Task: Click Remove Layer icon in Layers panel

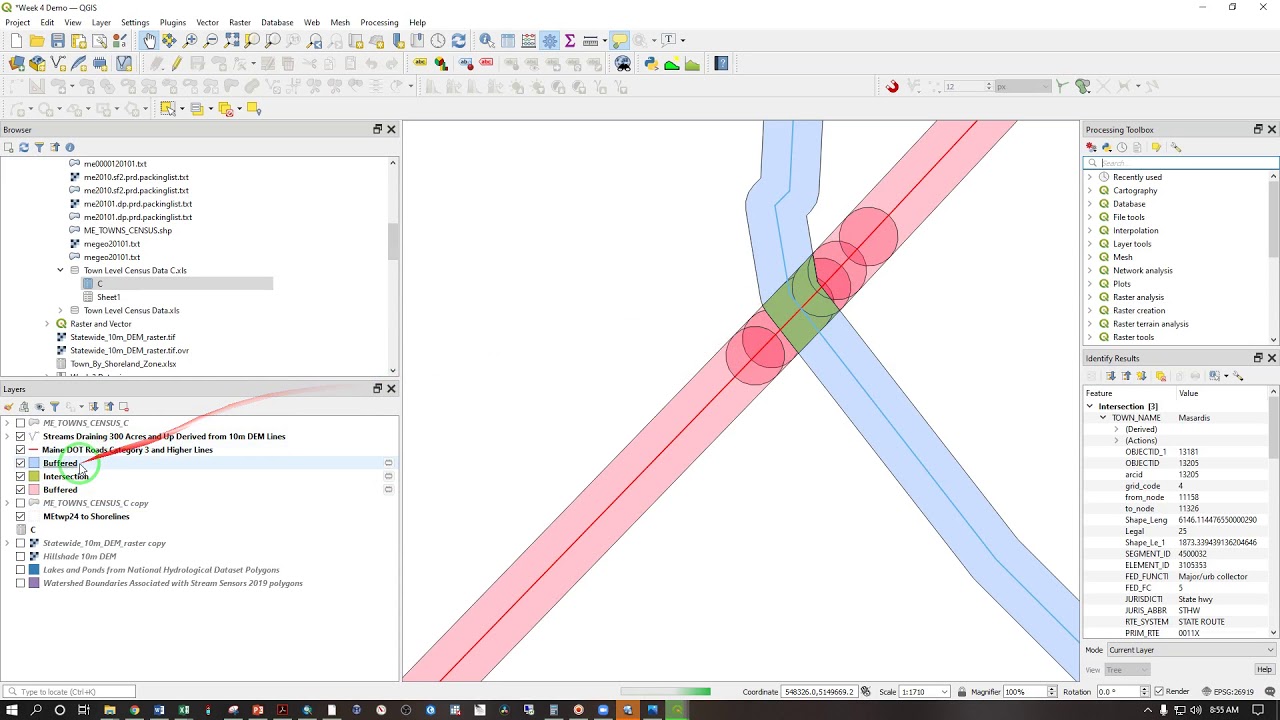Action: [x=124, y=407]
